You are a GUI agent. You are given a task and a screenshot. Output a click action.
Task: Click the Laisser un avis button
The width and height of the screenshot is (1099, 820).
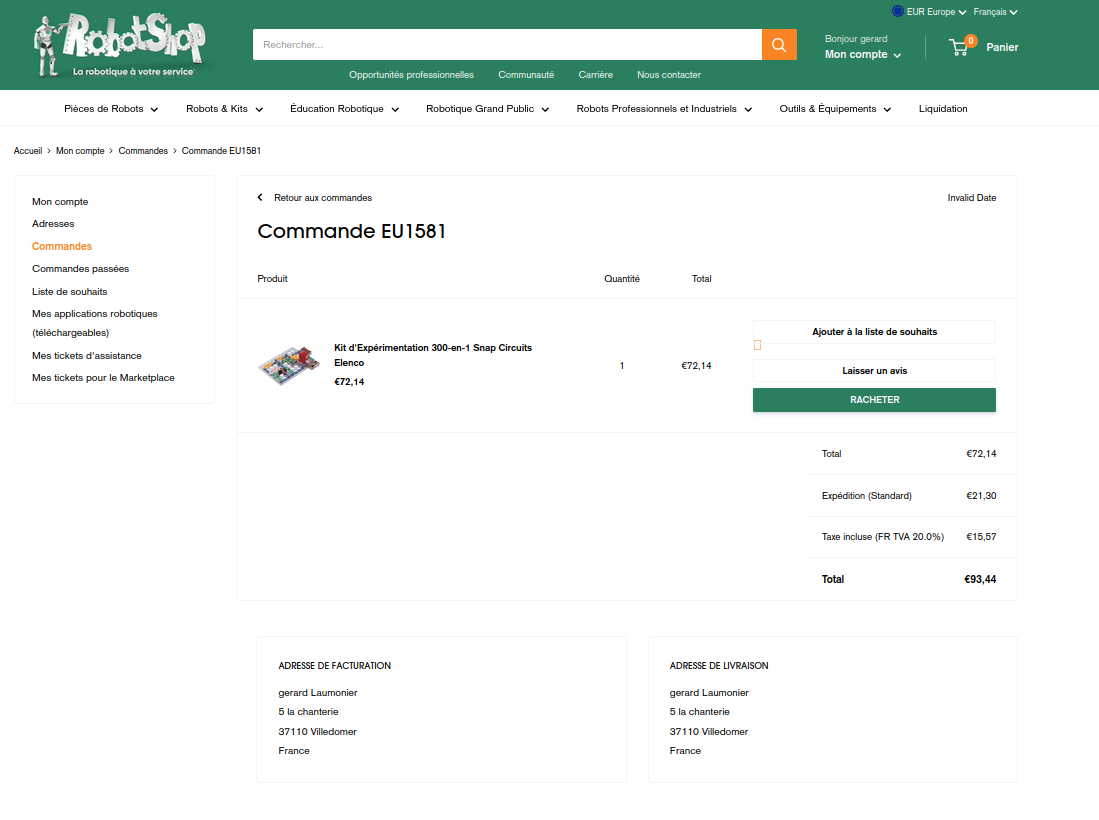point(874,371)
